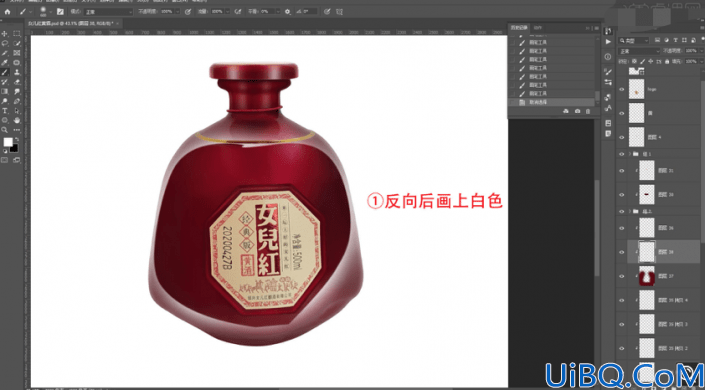Click the foreground color swatch

[8, 143]
